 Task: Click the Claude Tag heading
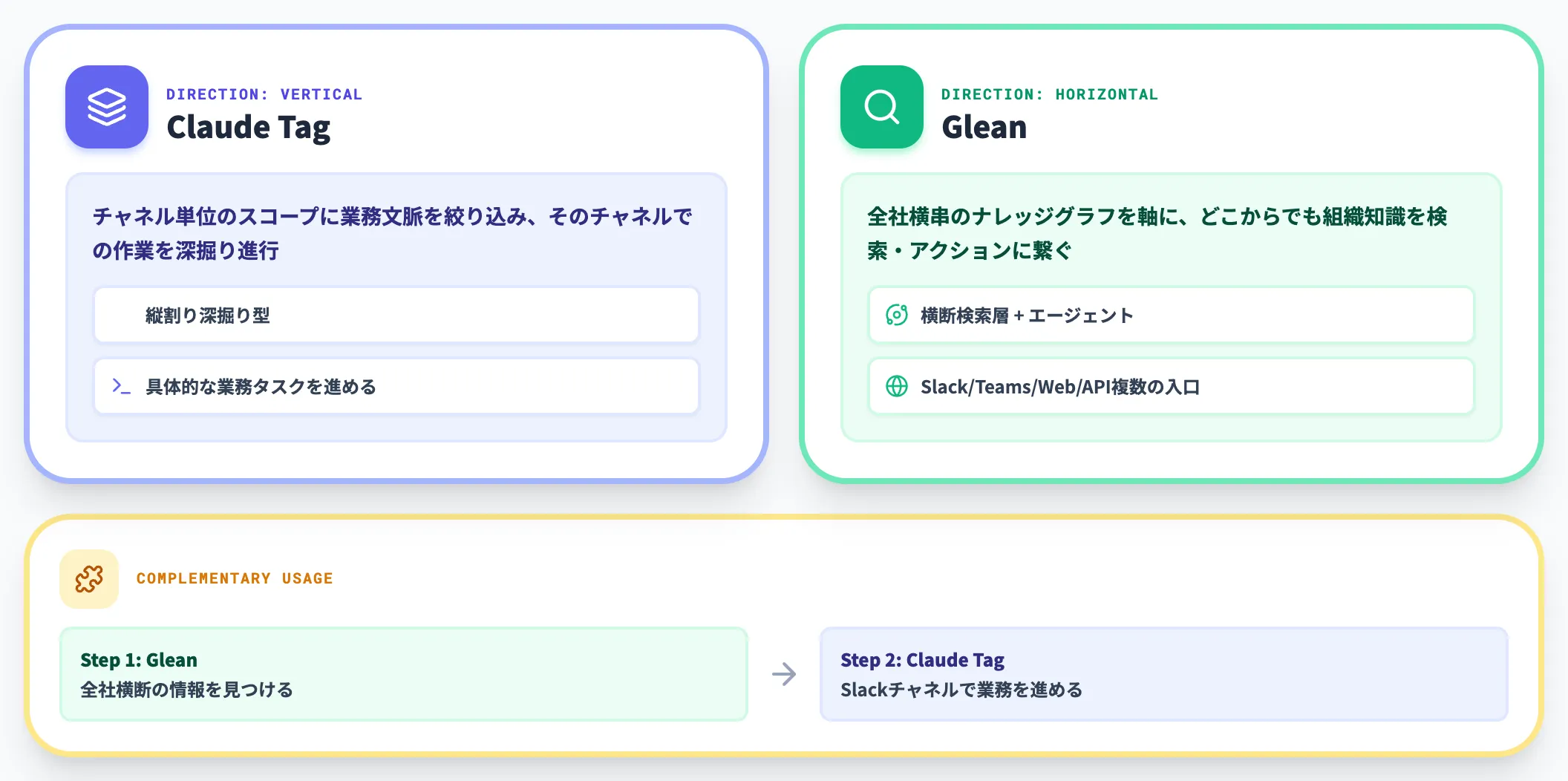pos(249,128)
